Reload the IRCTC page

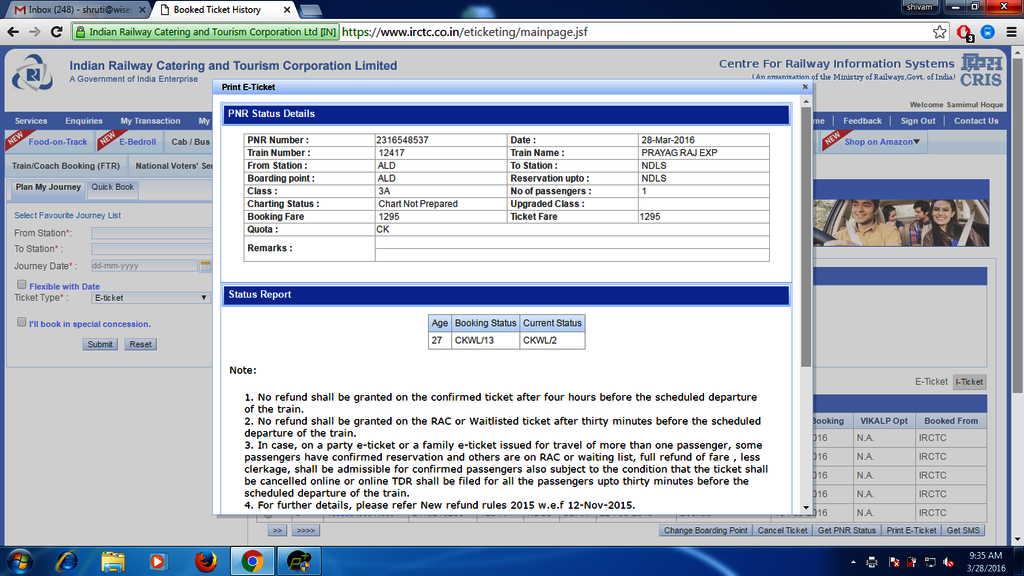click(x=57, y=31)
